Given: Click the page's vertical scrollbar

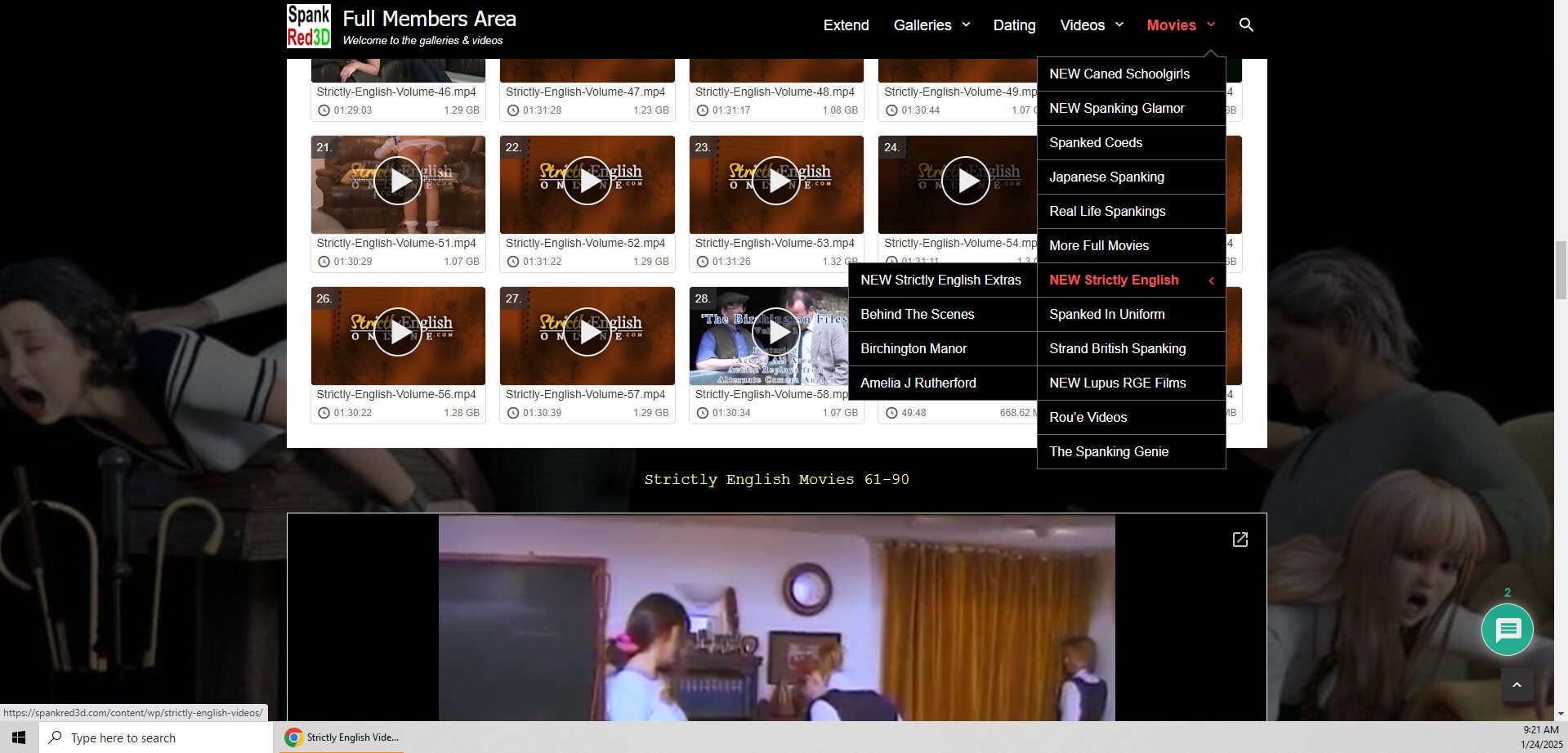Looking at the screenshot, I should pyautogui.click(x=1561, y=262).
